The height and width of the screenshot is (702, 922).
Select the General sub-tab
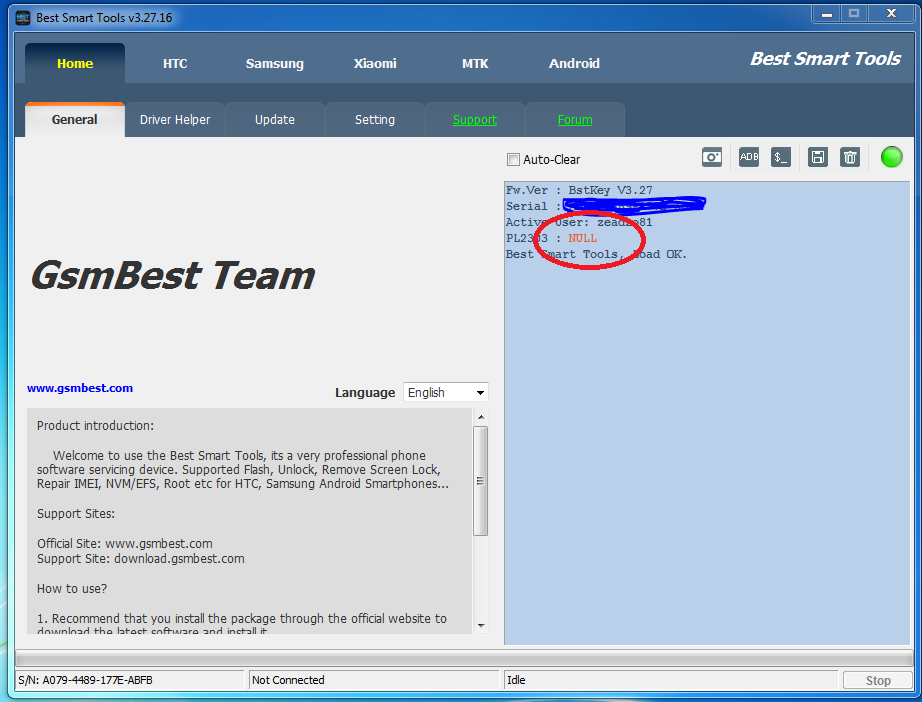[x=75, y=120]
